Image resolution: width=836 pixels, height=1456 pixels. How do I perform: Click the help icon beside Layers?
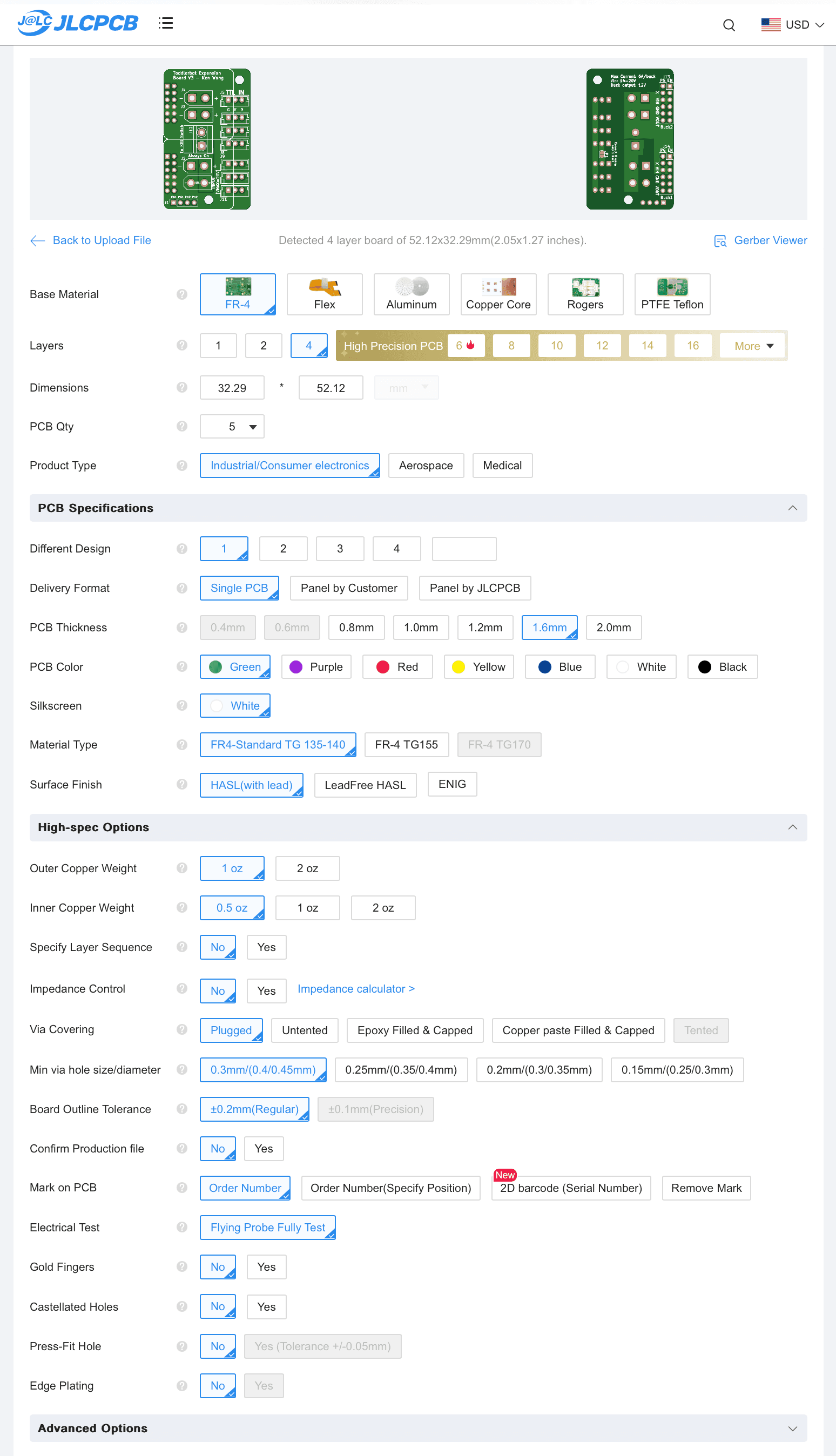tap(182, 345)
